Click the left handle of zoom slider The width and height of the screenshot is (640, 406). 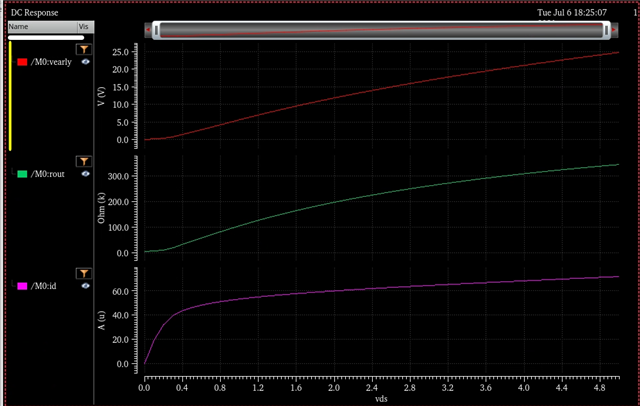click(152, 31)
